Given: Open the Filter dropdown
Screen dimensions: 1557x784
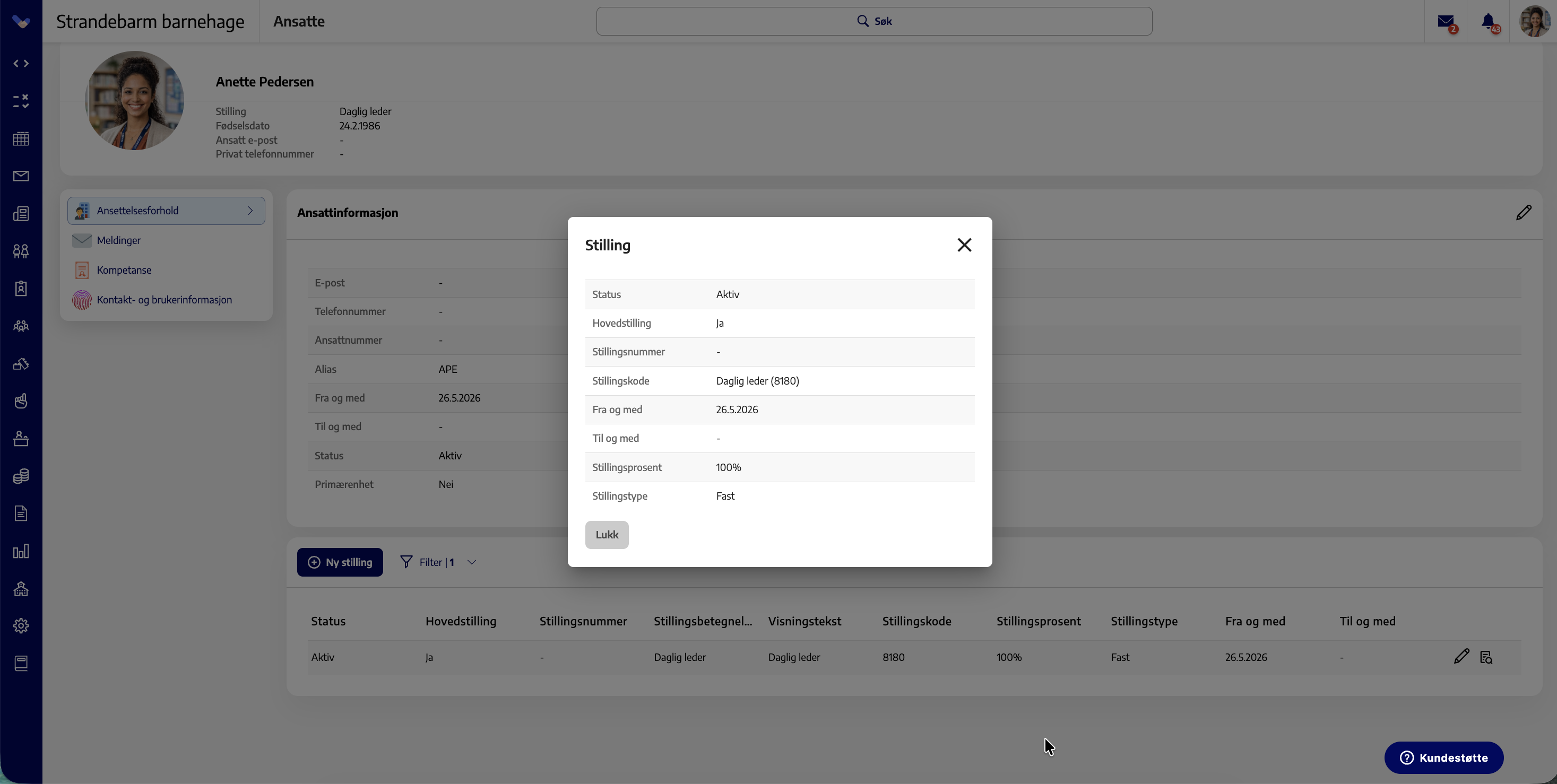Looking at the screenshot, I should click(x=438, y=562).
